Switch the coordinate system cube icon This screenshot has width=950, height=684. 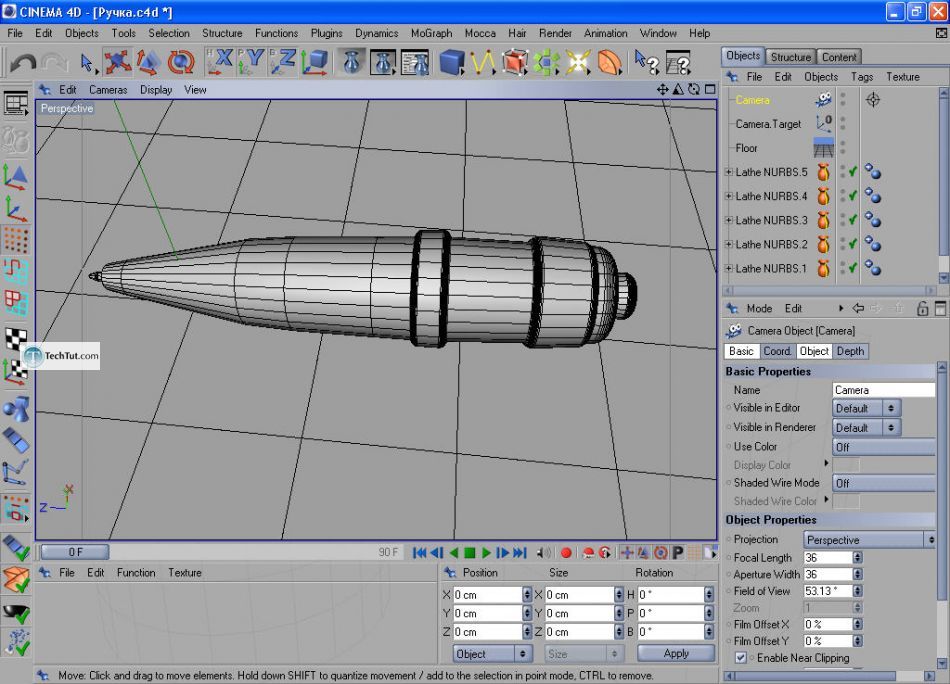[314, 62]
